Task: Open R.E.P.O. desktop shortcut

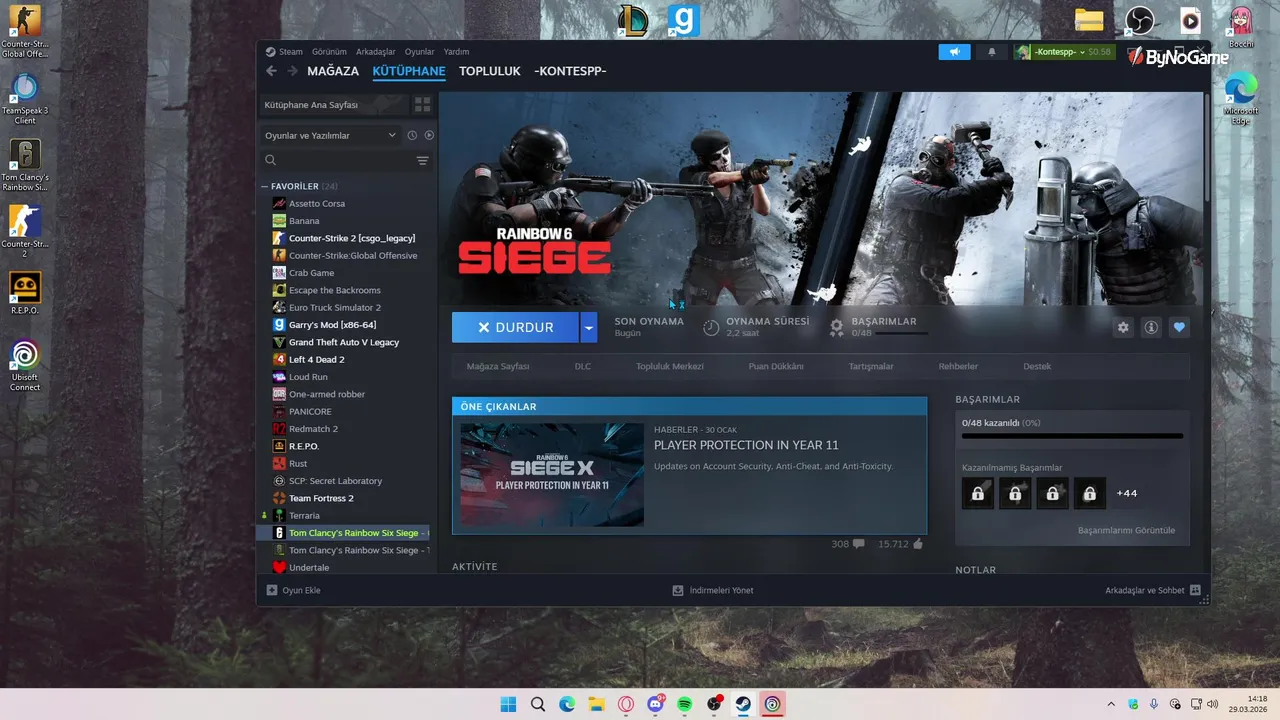Action: (x=25, y=293)
